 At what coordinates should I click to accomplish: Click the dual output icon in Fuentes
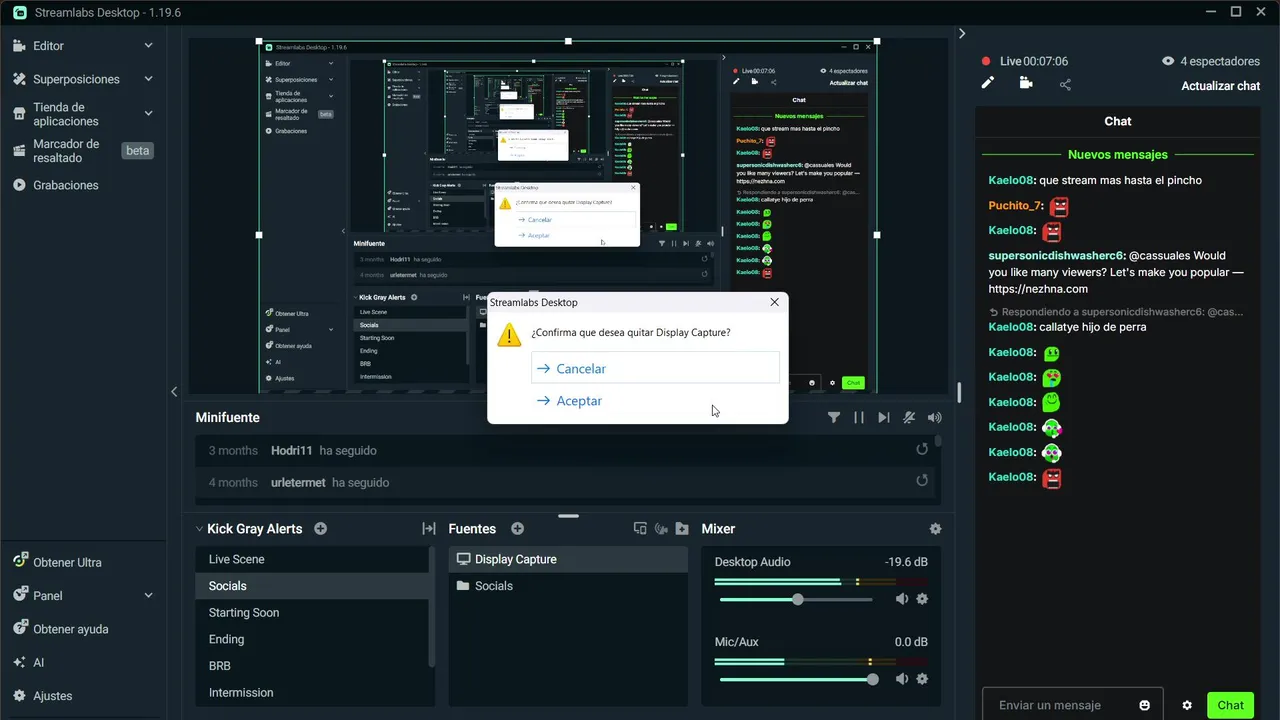click(x=640, y=529)
